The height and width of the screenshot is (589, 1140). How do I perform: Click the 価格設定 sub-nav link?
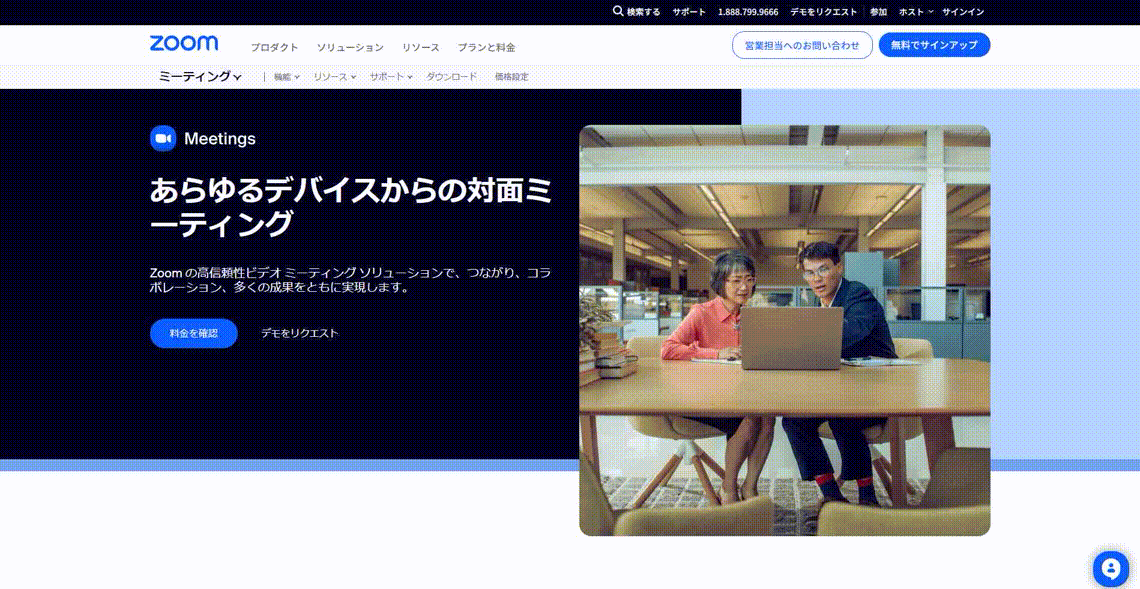511,76
